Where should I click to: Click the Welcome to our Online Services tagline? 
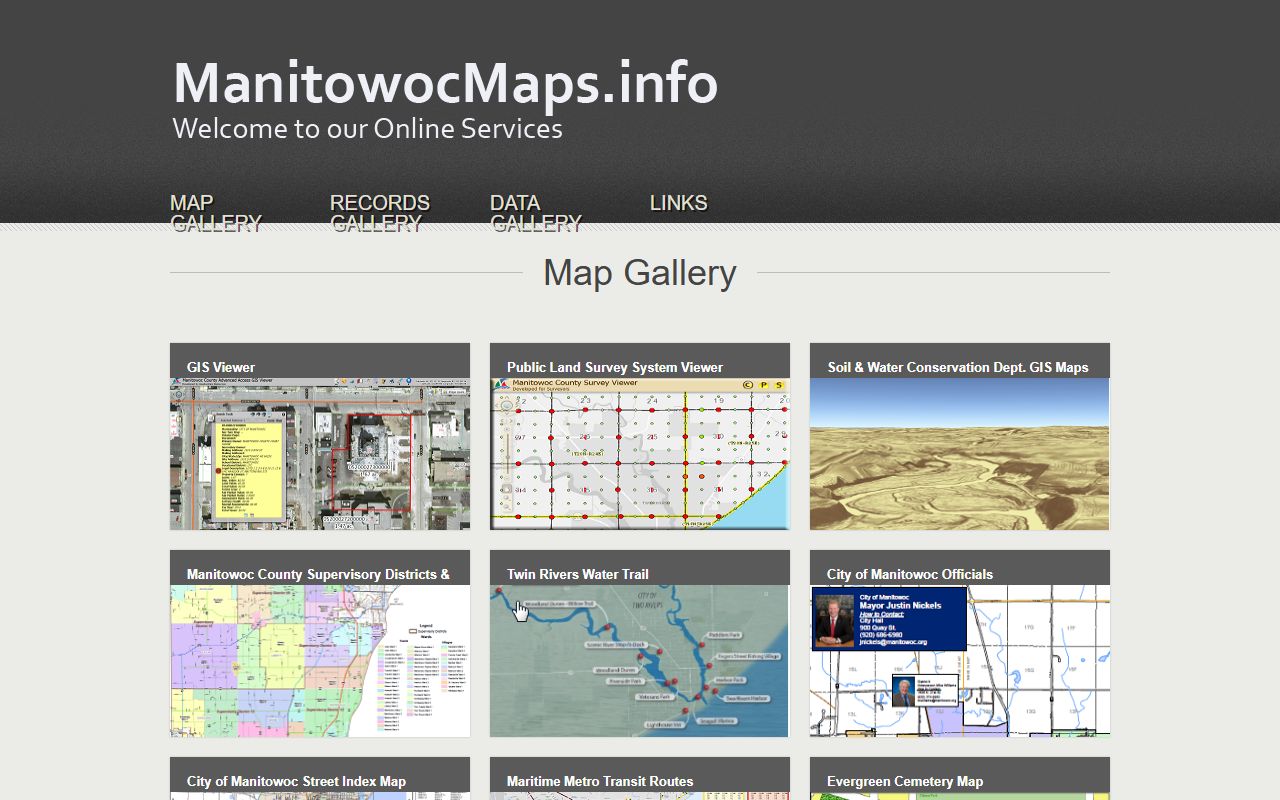(x=367, y=129)
